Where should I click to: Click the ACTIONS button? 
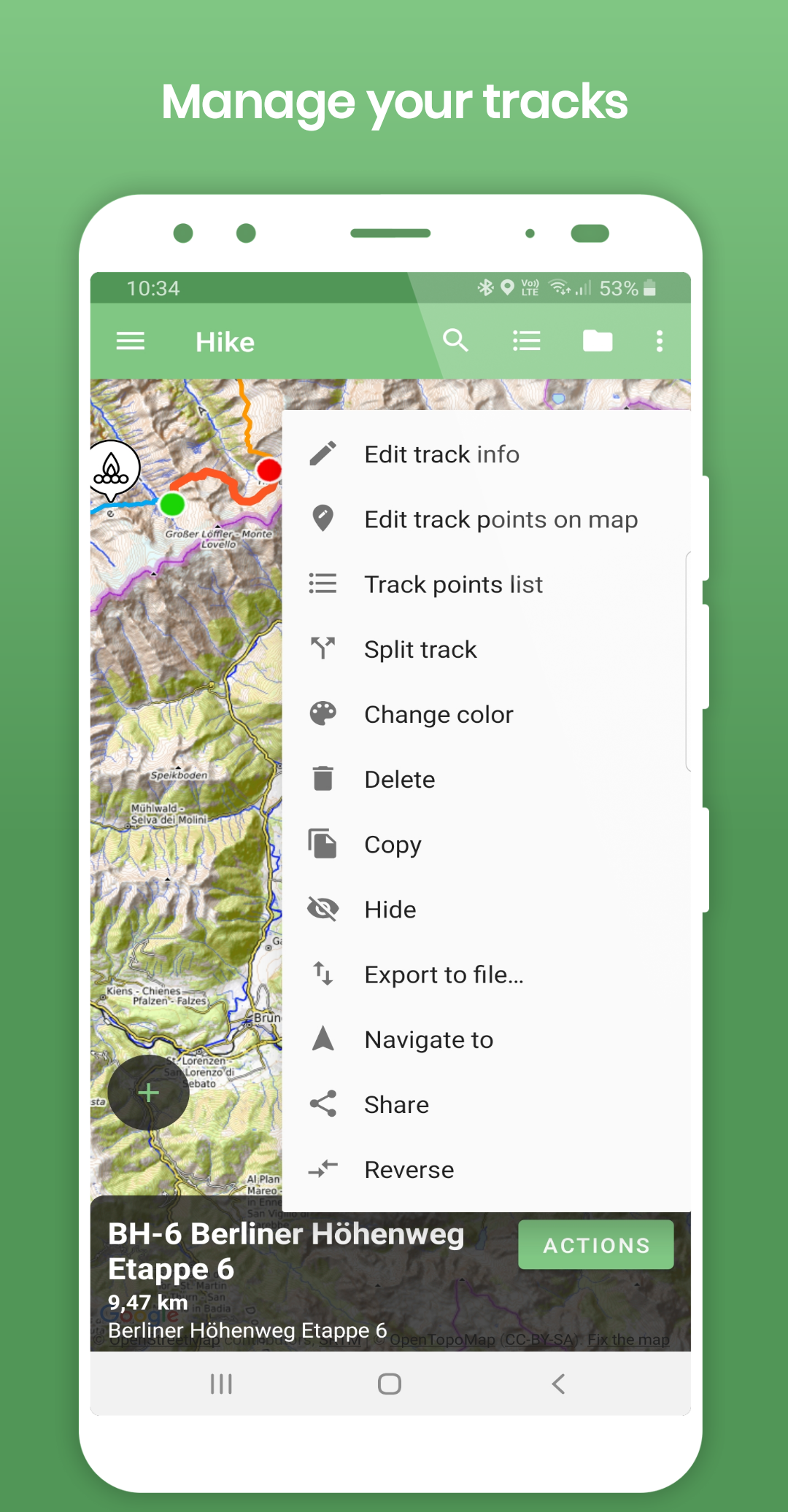(596, 1245)
